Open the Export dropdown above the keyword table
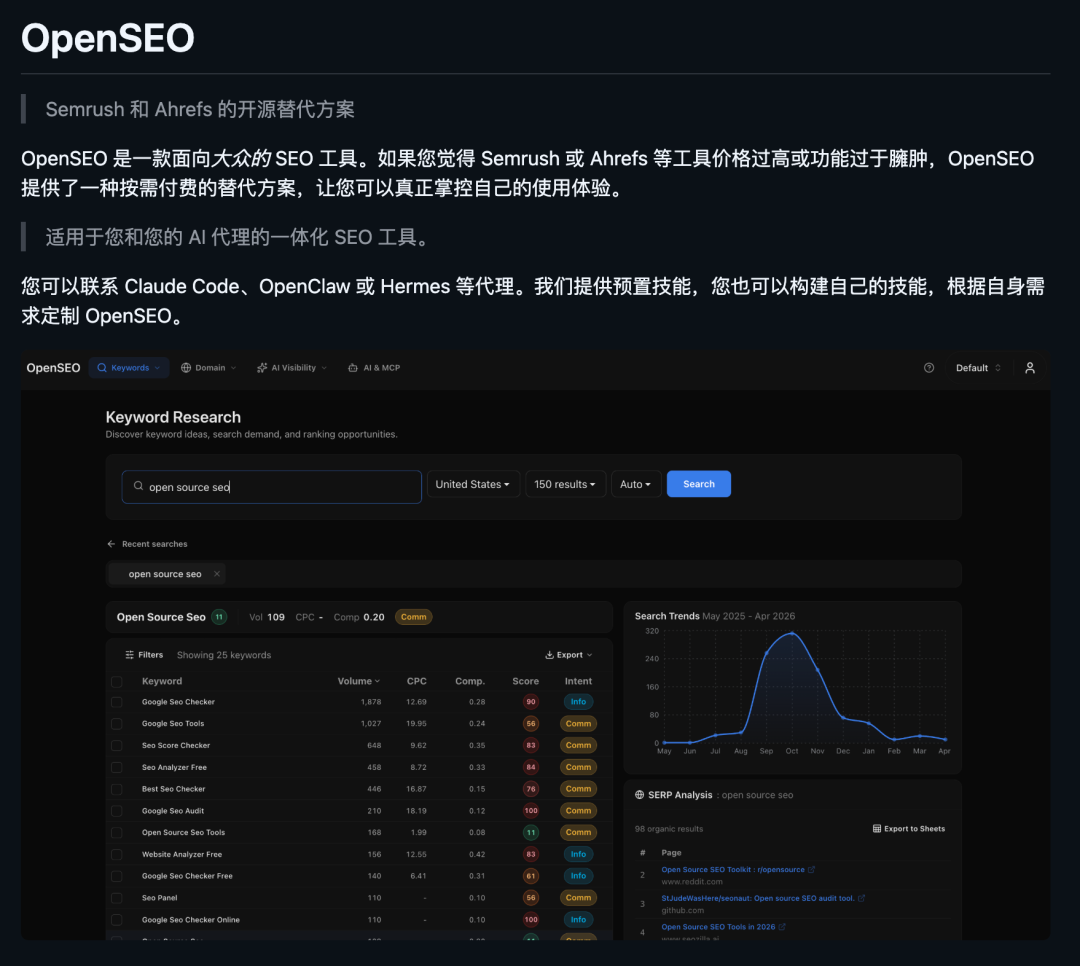 [569, 655]
